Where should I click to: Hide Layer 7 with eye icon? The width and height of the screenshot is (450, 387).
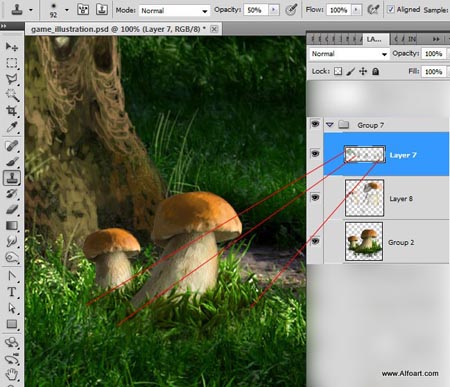(x=315, y=154)
